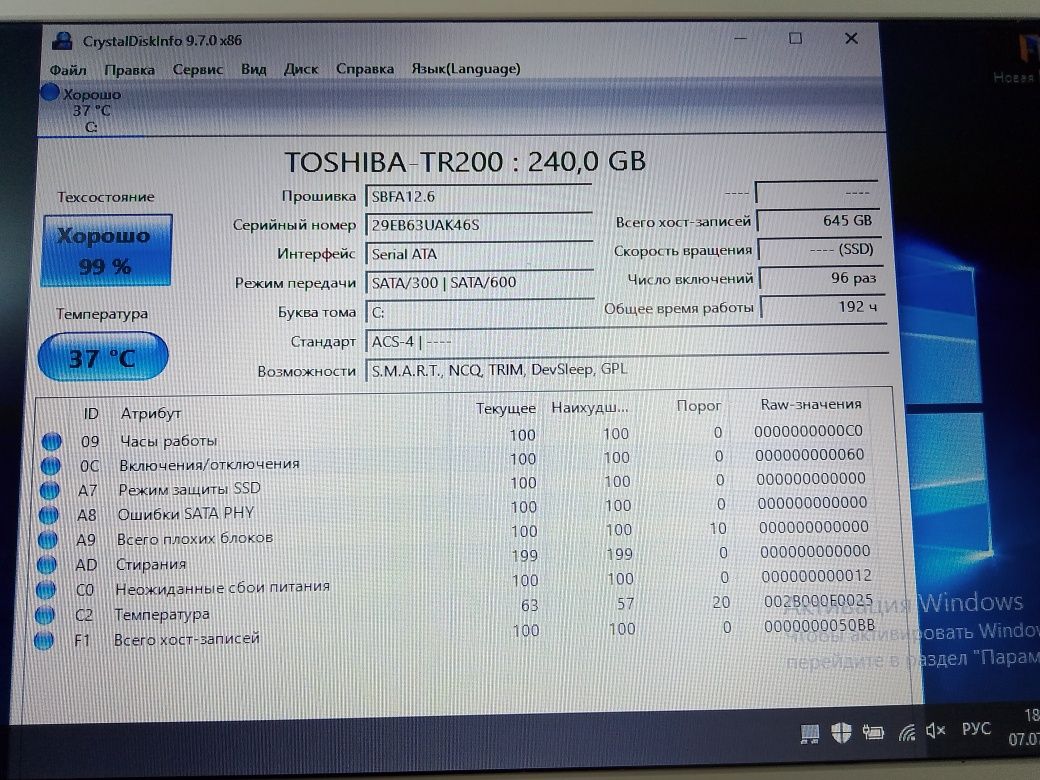Click the Raw-значения column header
This screenshot has height=780, width=1040.
[811, 405]
